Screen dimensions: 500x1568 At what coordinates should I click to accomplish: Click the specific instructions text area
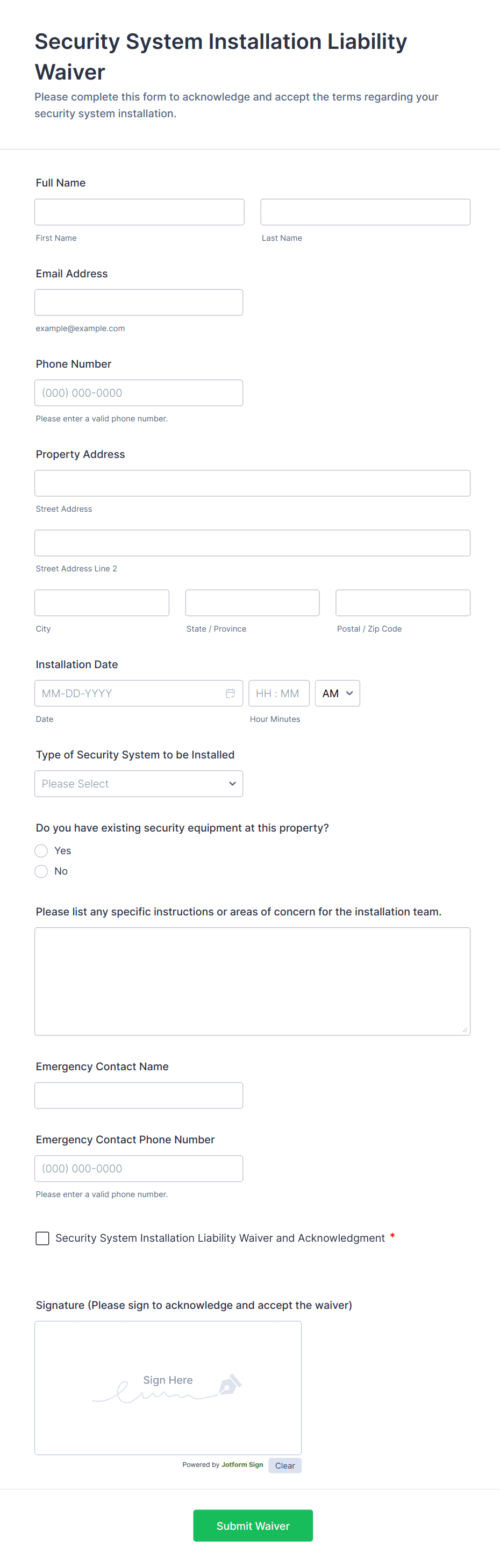tap(252, 980)
